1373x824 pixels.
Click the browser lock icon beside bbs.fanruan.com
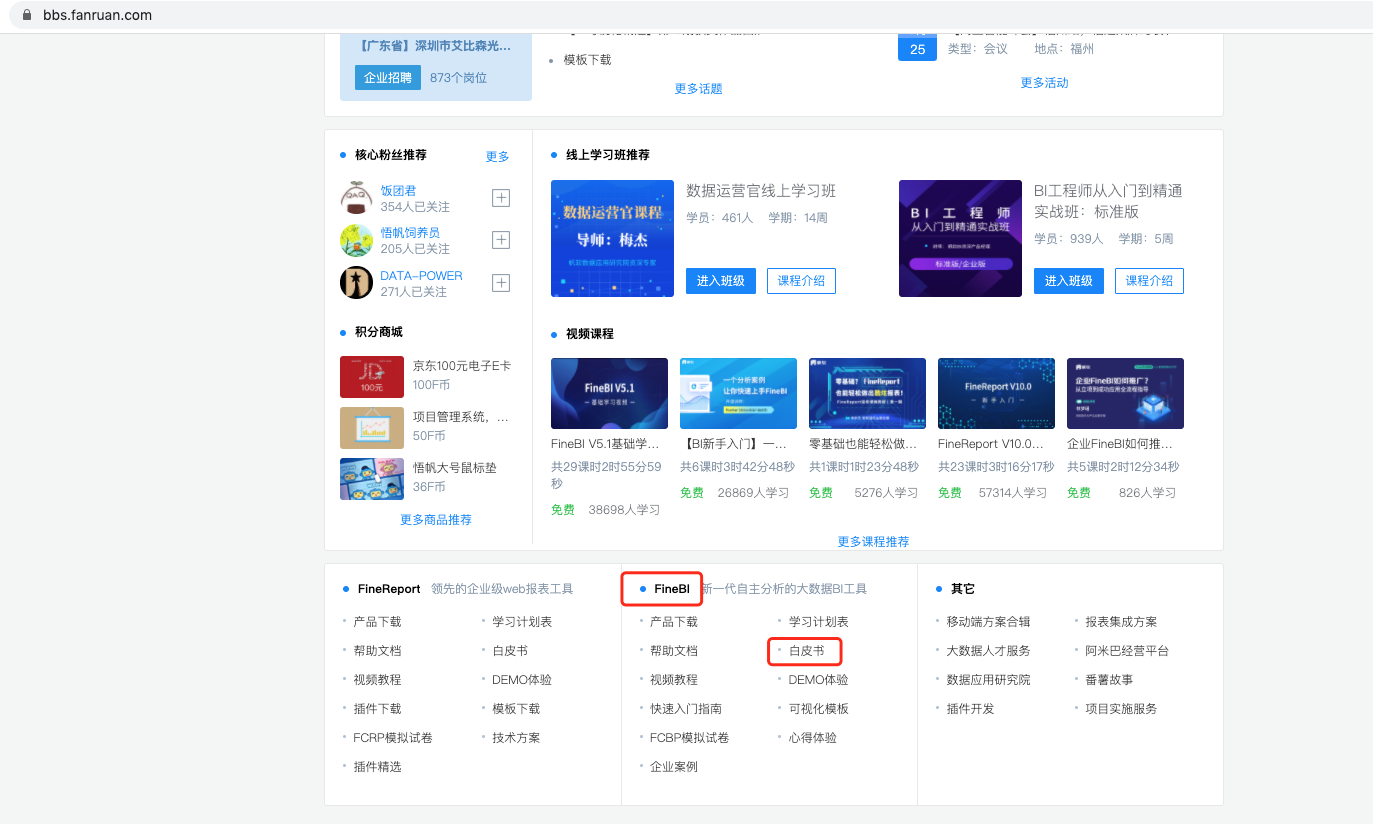27,15
